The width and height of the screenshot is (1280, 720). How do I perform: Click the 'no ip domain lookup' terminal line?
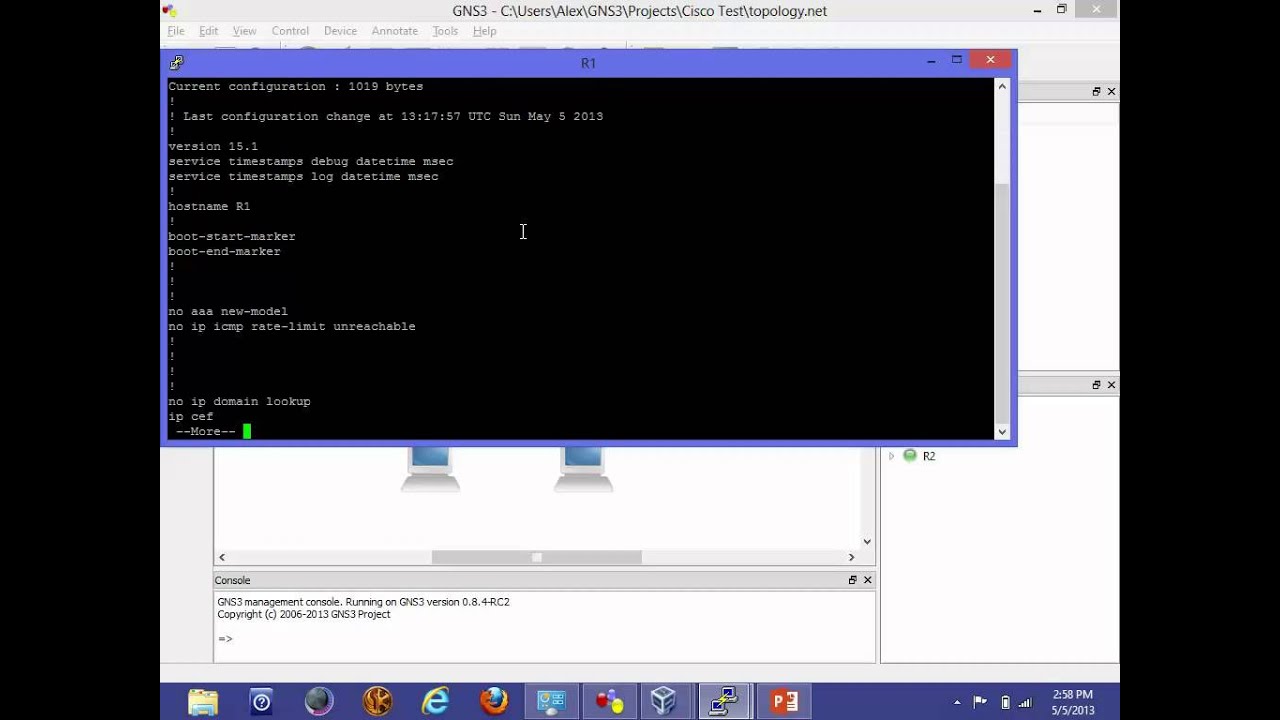click(239, 401)
